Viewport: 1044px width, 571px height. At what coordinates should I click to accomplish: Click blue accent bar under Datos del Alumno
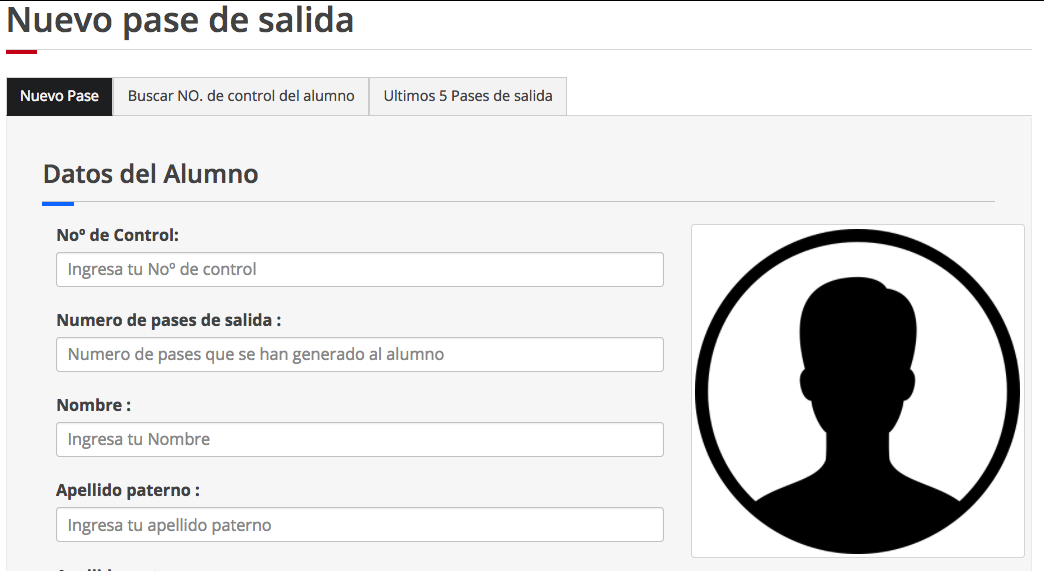[58, 203]
